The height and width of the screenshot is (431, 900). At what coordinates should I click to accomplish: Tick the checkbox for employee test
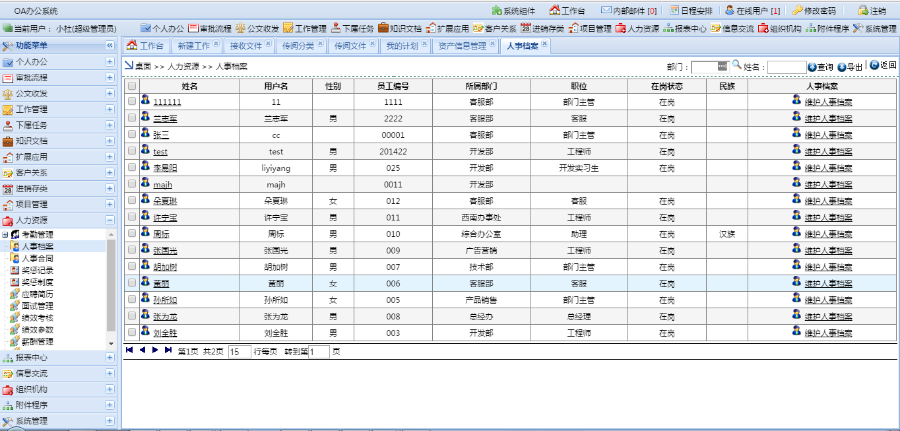[x=132, y=150]
